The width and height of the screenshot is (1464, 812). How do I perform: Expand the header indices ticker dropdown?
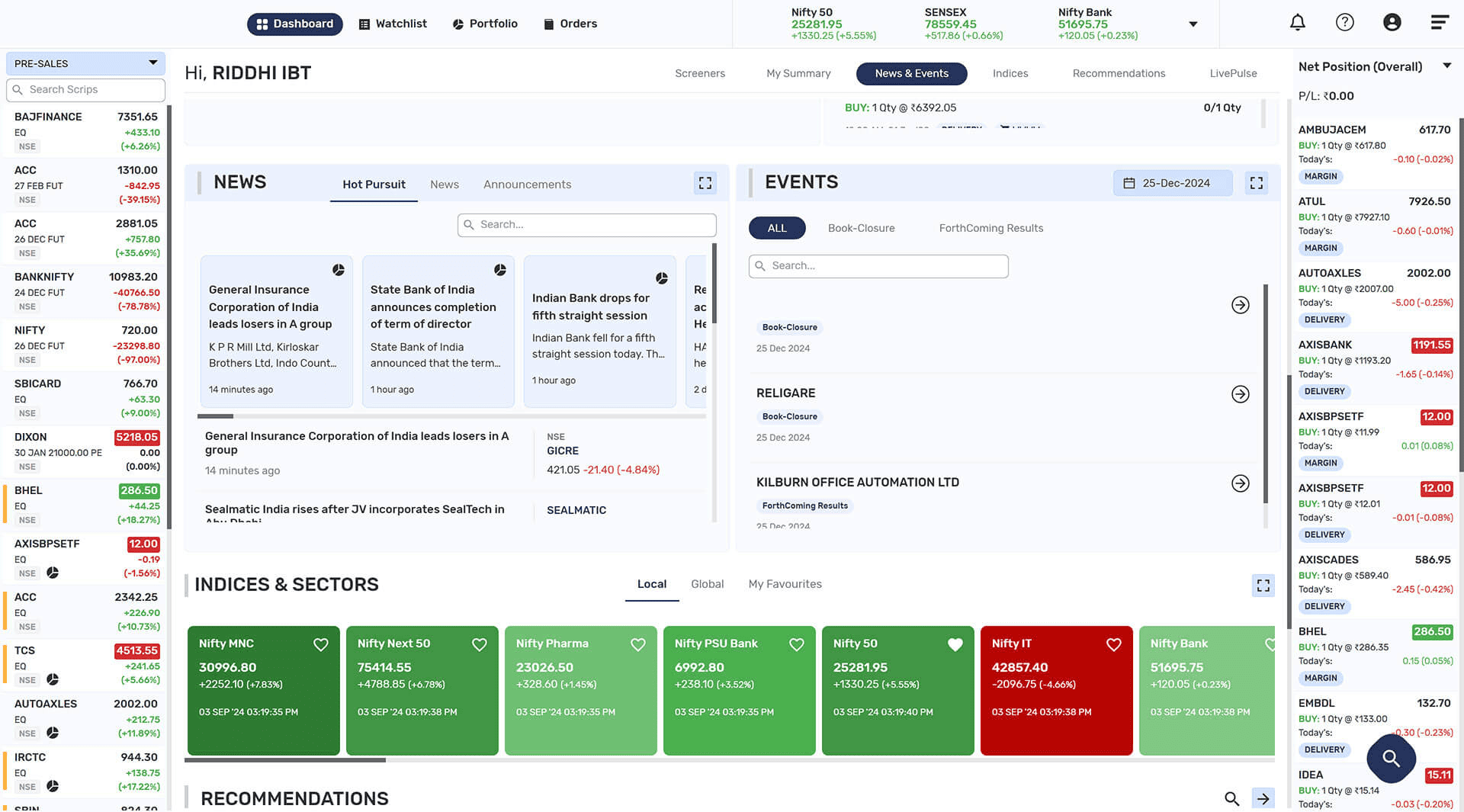point(1193,24)
